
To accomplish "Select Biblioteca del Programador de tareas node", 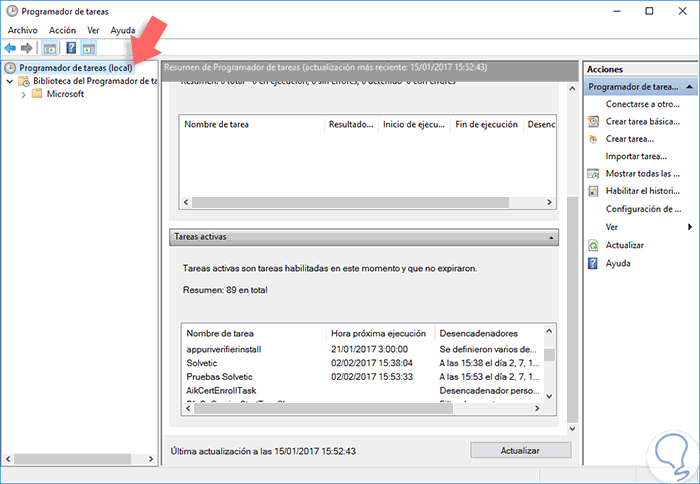I will 95,81.
